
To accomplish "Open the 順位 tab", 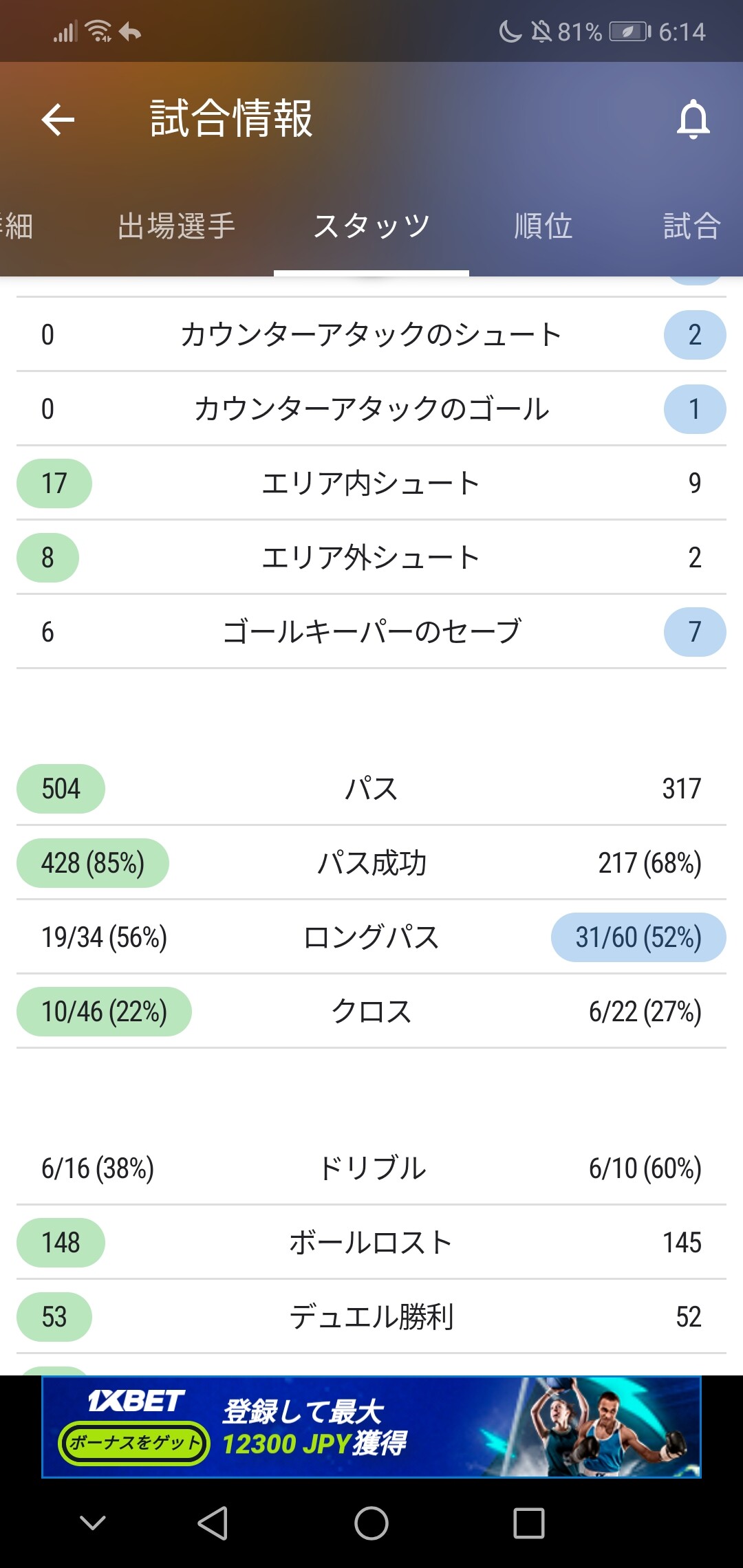I will pos(543,226).
